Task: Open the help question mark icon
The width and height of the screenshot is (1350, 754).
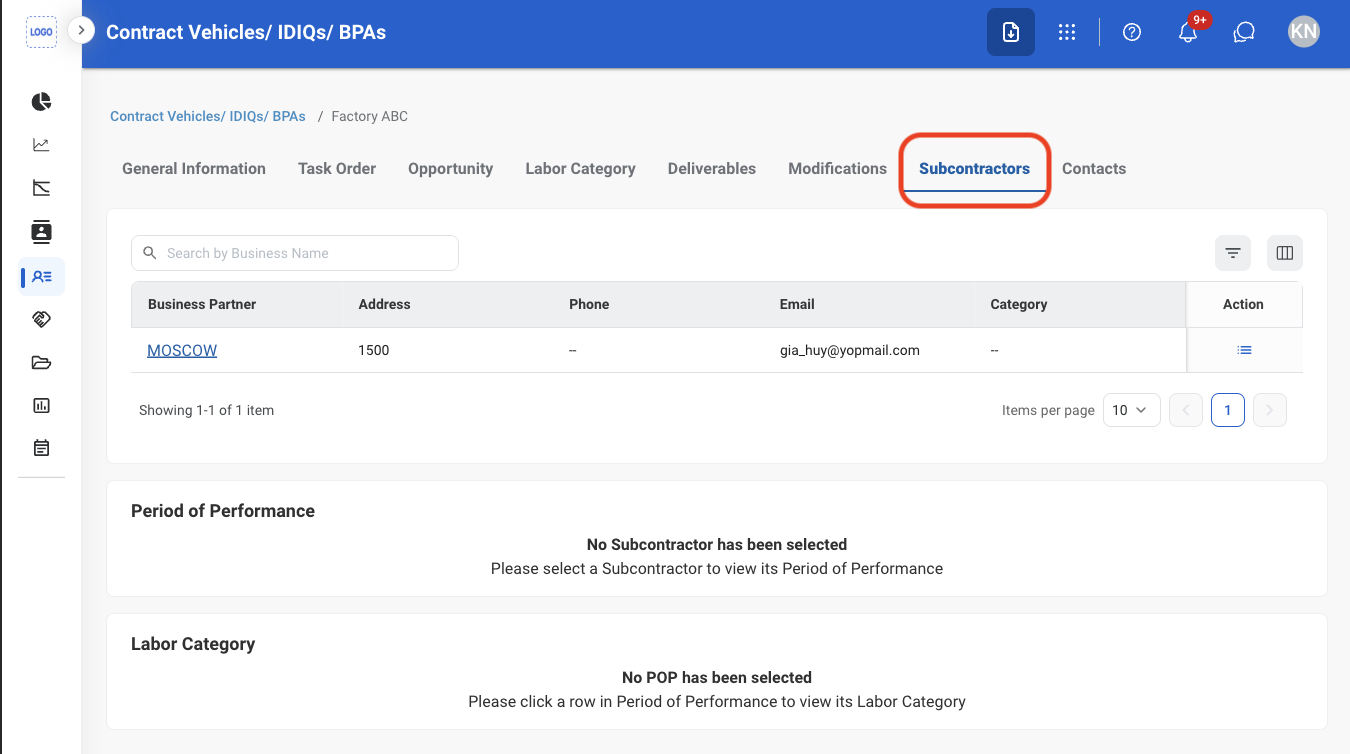Action: [x=1132, y=32]
